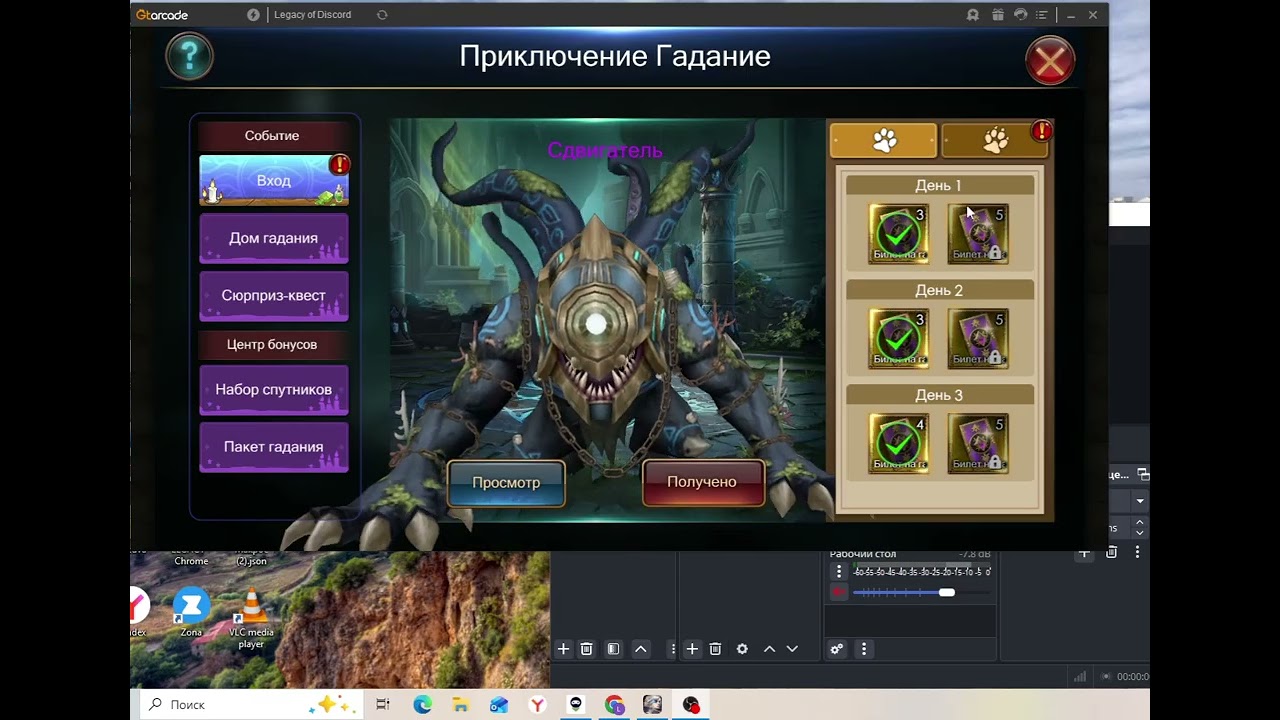Click the Просмотр button
The height and width of the screenshot is (720, 1280).
506,483
